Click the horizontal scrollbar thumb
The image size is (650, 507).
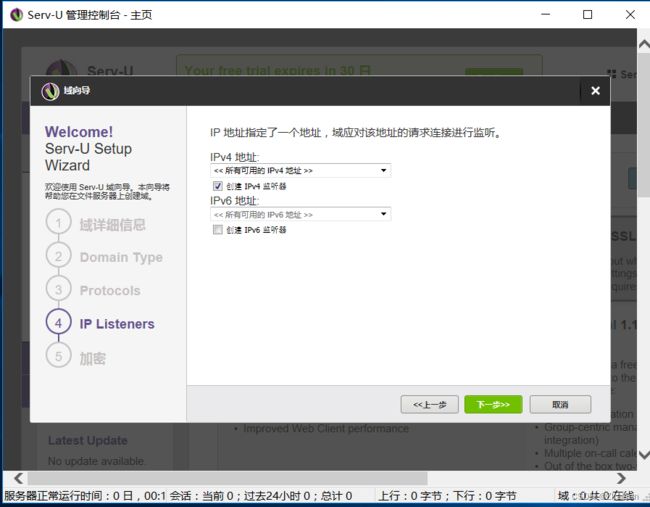click(x=228, y=478)
